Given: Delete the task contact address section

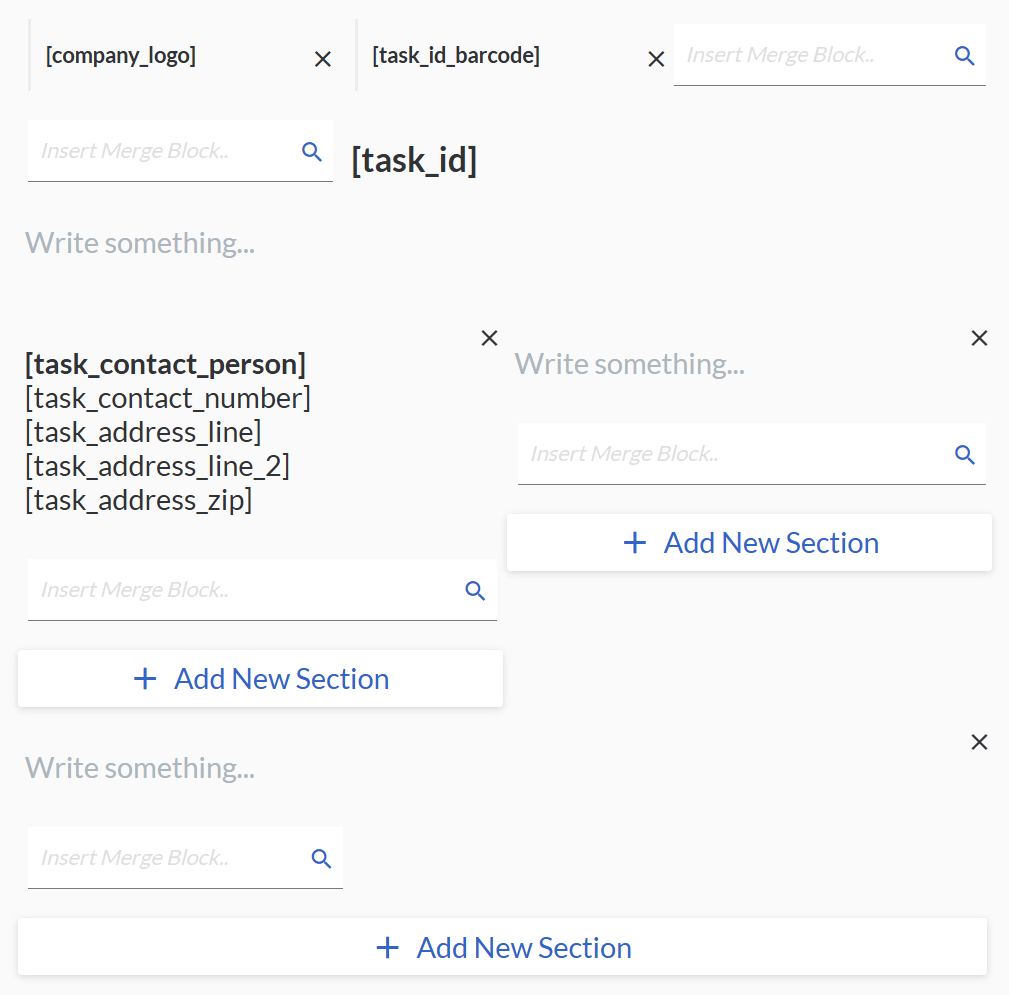Looking at the screenshot, I should pos(489,338).
